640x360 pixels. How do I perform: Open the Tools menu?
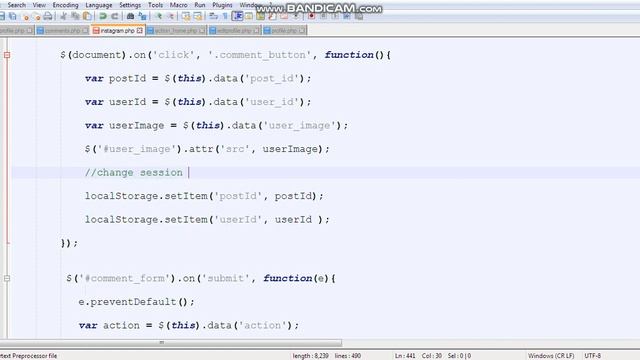(x=155, y=5)
